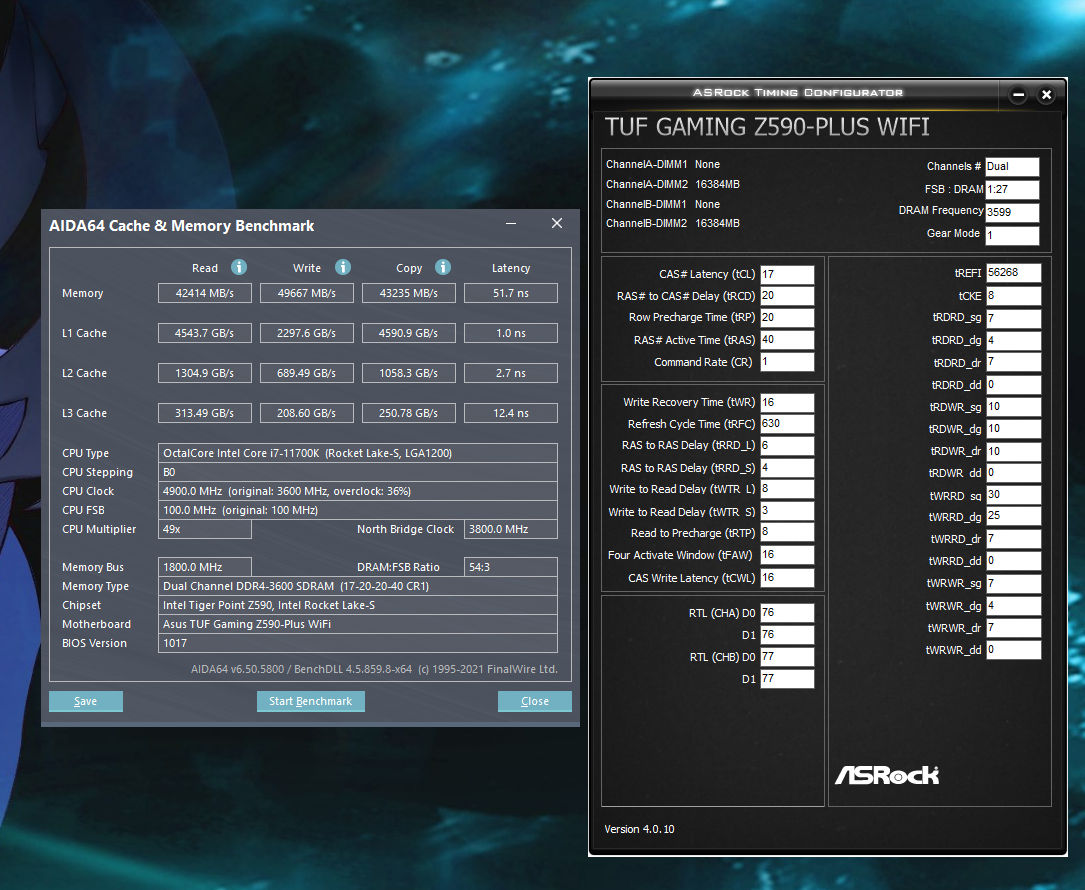Click the Motherboard Asus TUF Gaming field
The image size is (1085, 890).
click(x=358, y=624)
